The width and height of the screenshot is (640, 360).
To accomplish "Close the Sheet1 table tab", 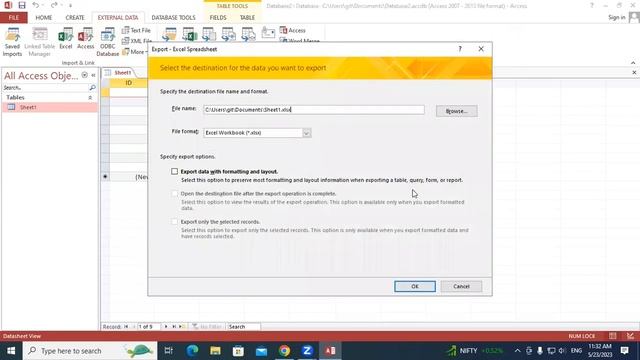I will tap(634, 72).
